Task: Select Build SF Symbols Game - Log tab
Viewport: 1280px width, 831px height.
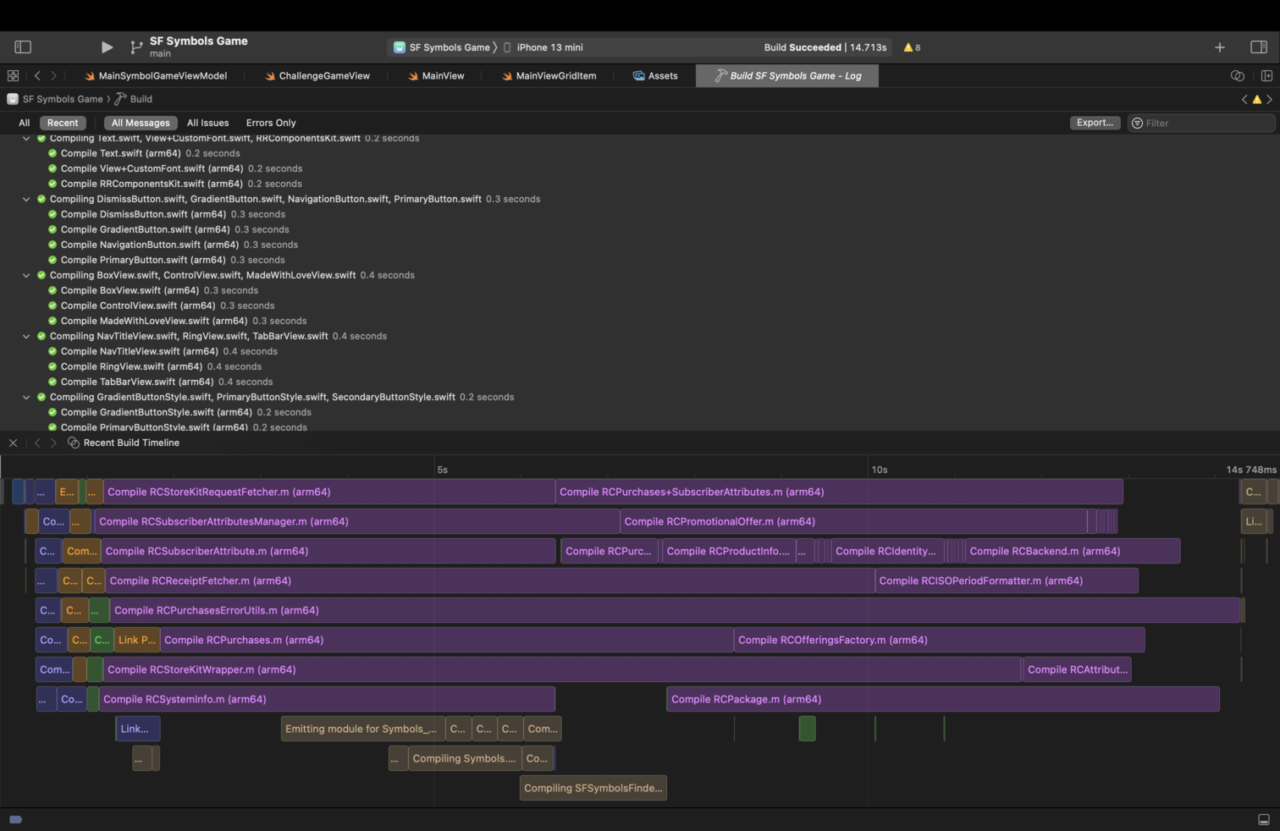Action: tap(787, 75)
